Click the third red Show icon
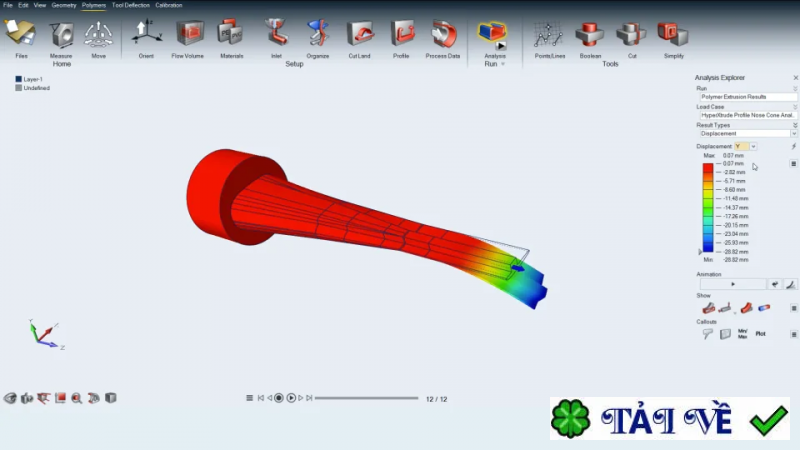Viewport: 800px width, 450px height. [x=746, y=308]
